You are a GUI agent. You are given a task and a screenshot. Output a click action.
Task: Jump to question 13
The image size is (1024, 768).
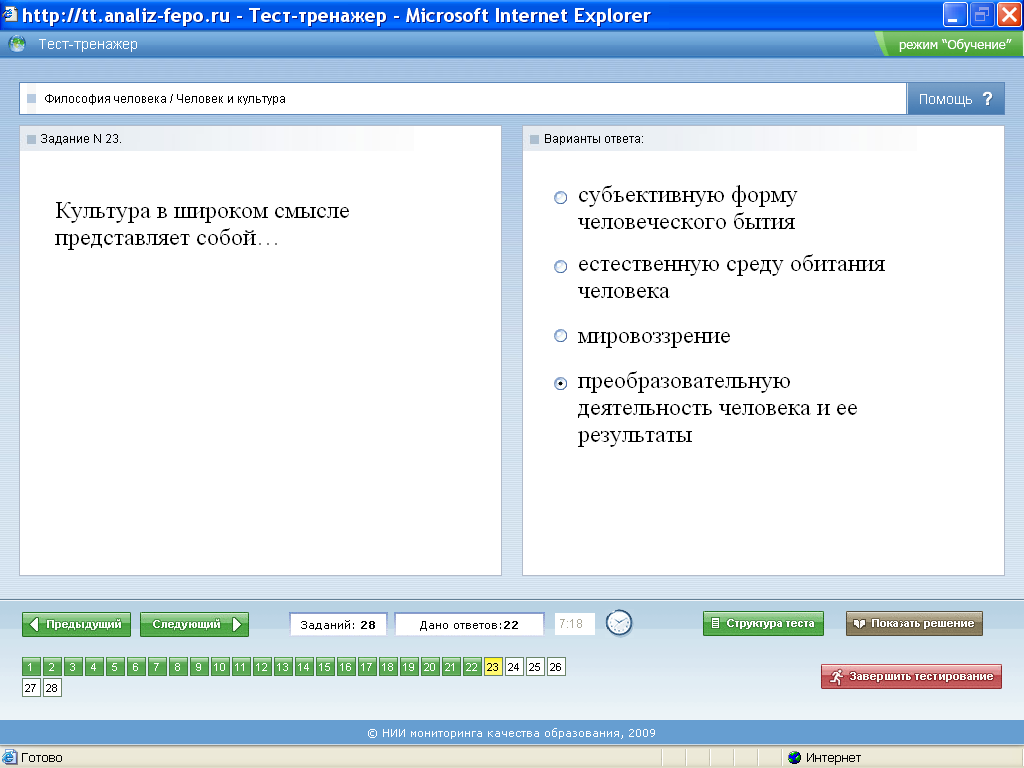coord(282,667)
